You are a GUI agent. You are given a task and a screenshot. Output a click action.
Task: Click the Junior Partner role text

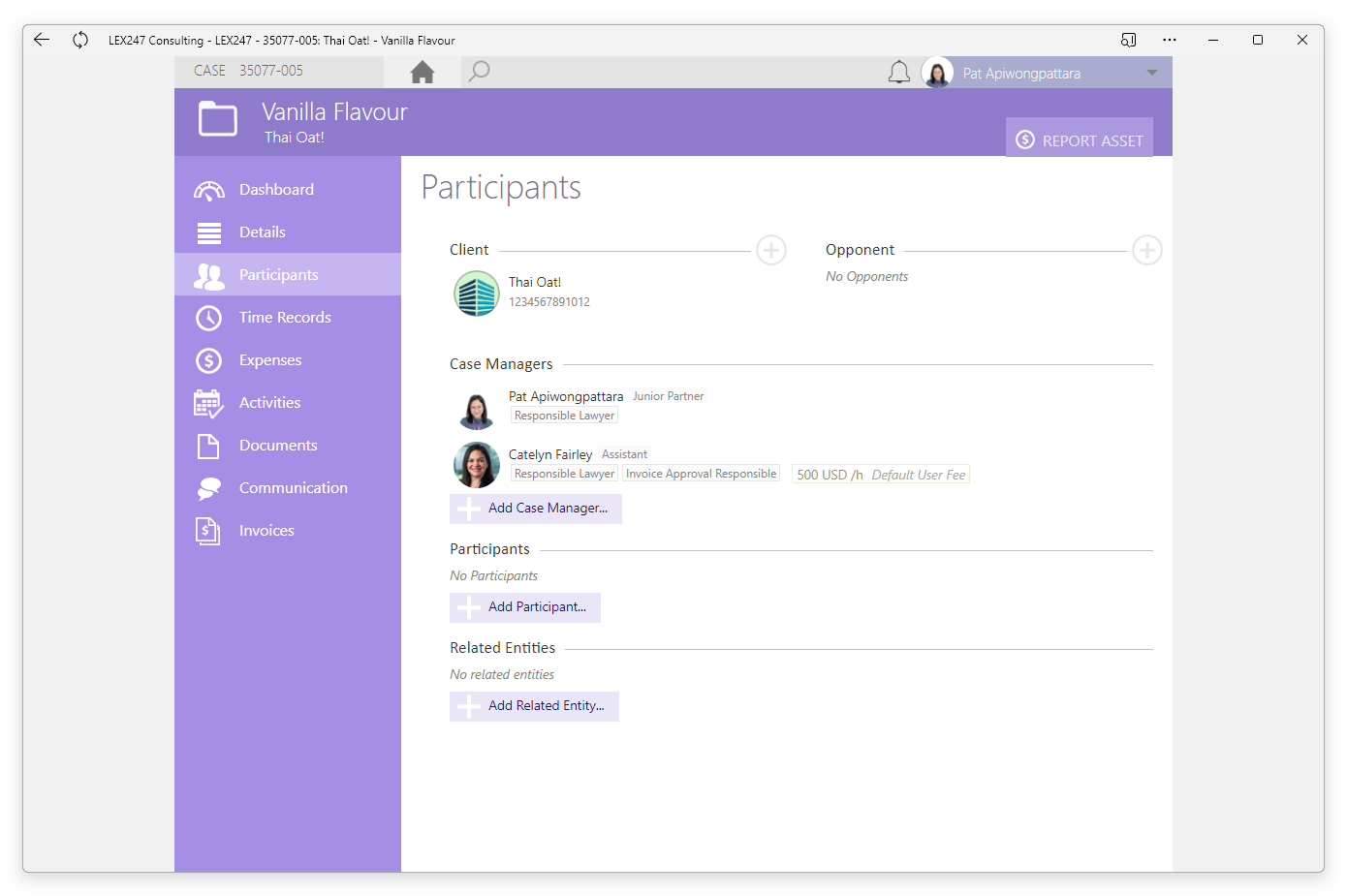669,396
